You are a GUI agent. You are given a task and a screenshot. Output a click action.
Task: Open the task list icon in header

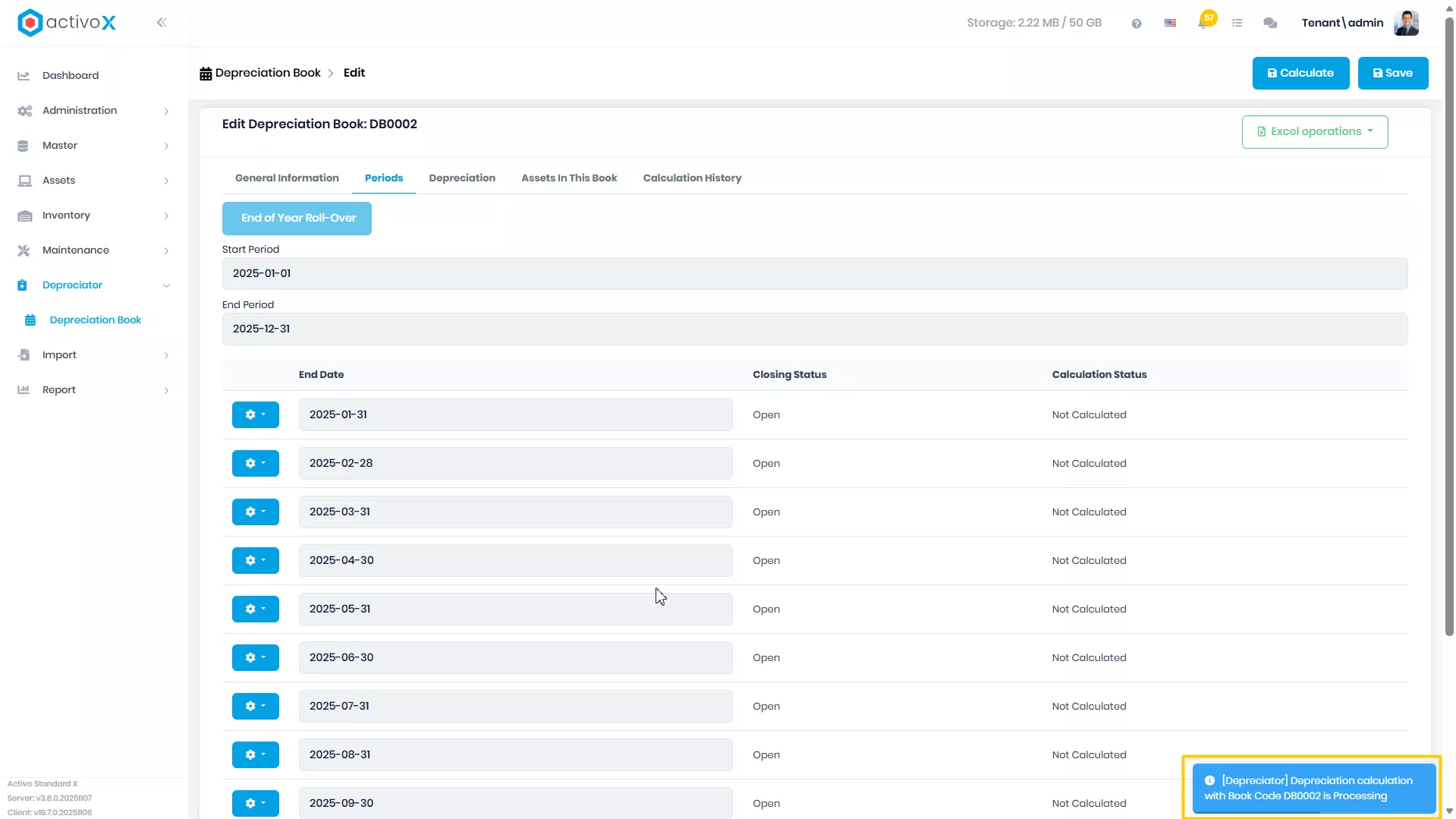point(1237,24)
